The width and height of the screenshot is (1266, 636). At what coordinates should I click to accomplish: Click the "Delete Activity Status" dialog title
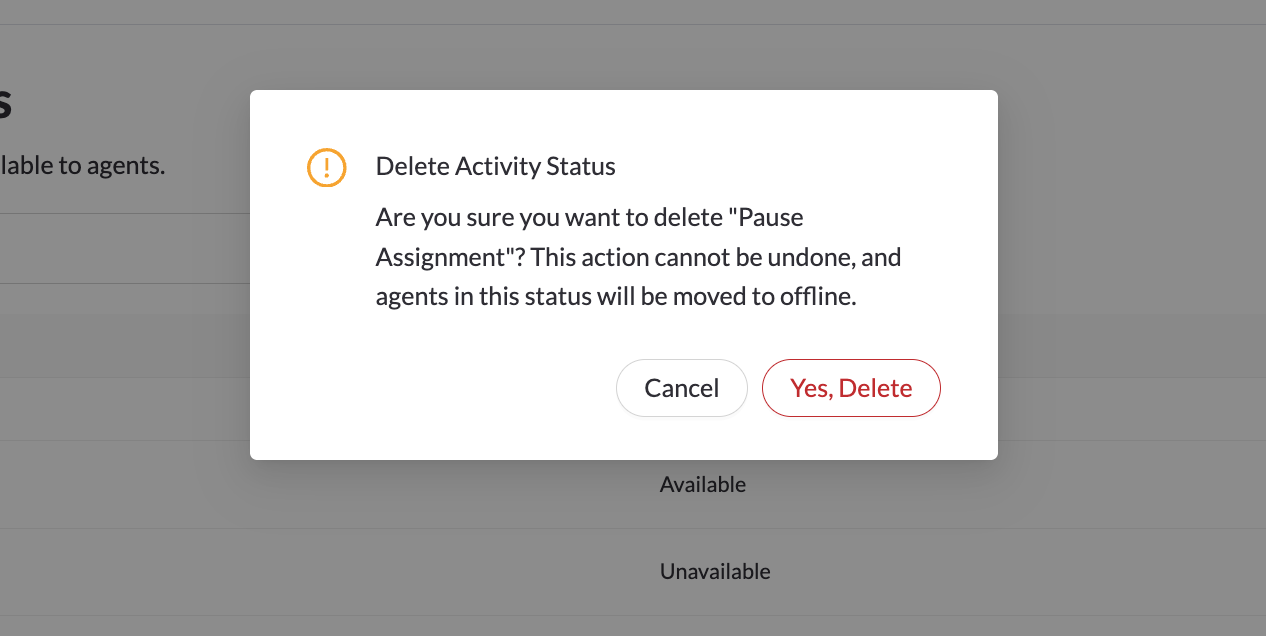click(x=495, y=167)
